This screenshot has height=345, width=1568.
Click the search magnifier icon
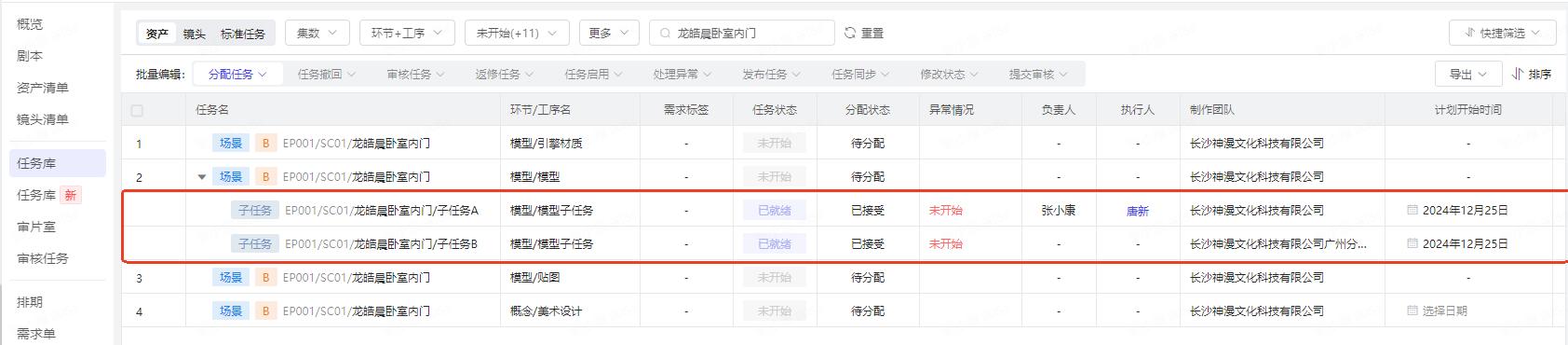(665, 33)
